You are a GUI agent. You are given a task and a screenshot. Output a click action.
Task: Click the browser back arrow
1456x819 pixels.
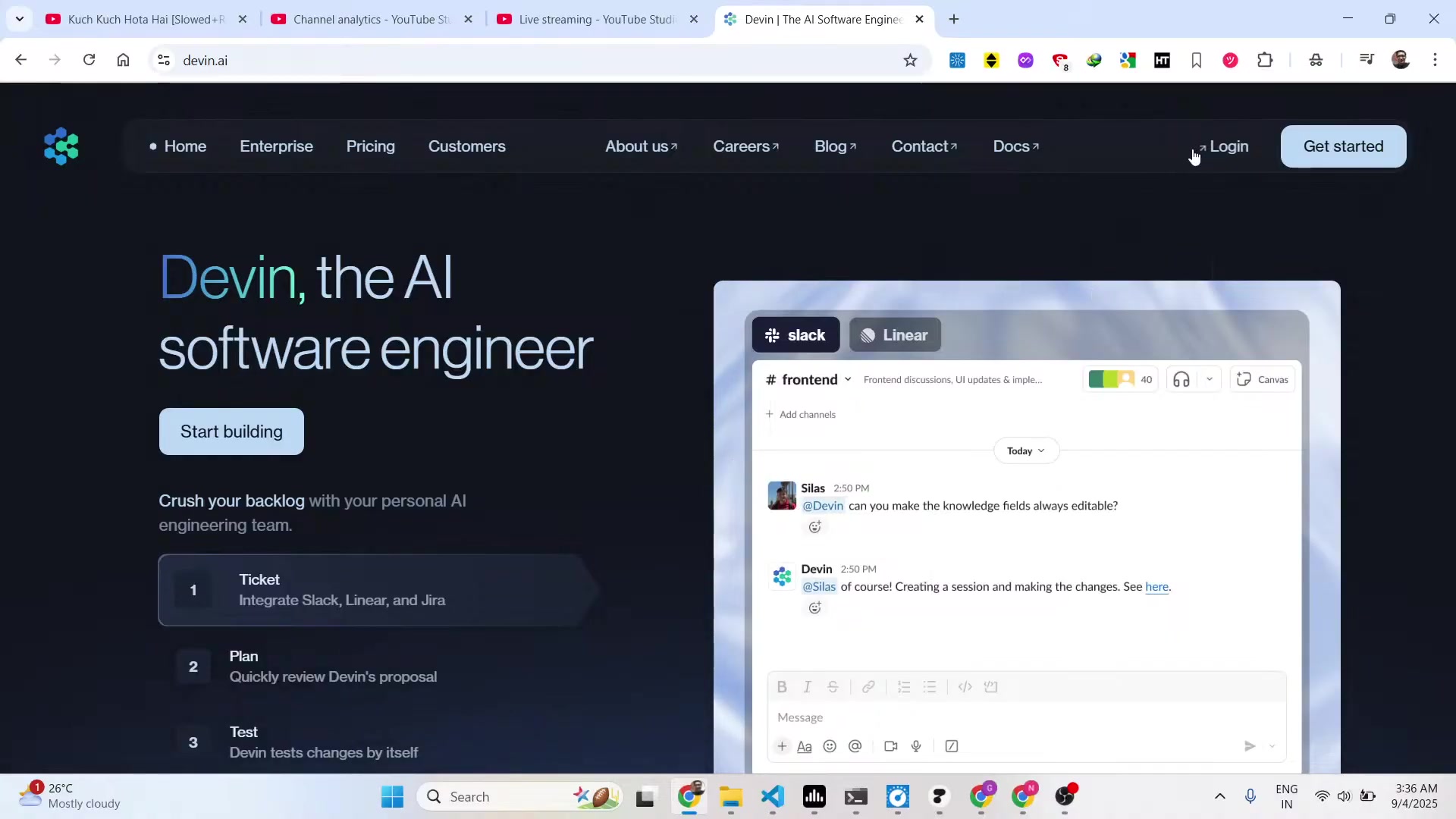21,60
